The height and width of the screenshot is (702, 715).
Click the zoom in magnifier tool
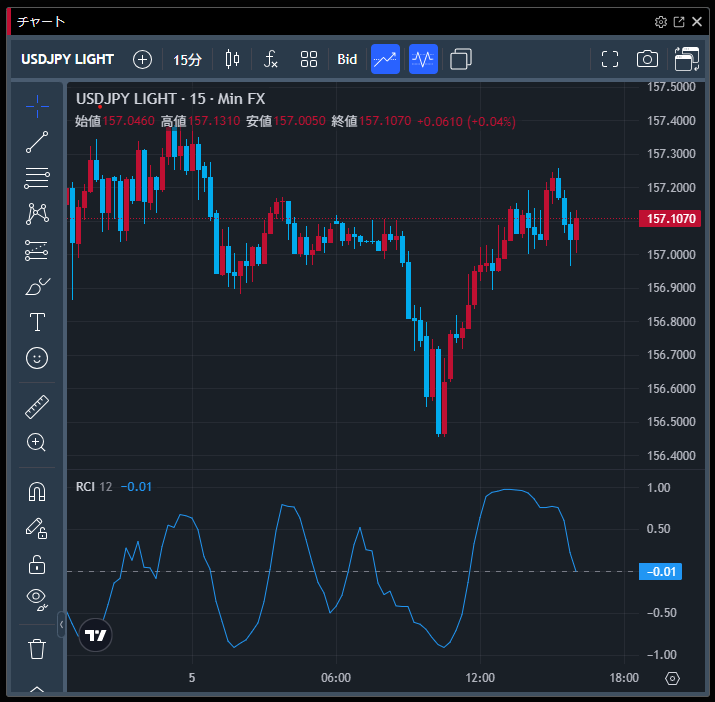click(37, 442)
